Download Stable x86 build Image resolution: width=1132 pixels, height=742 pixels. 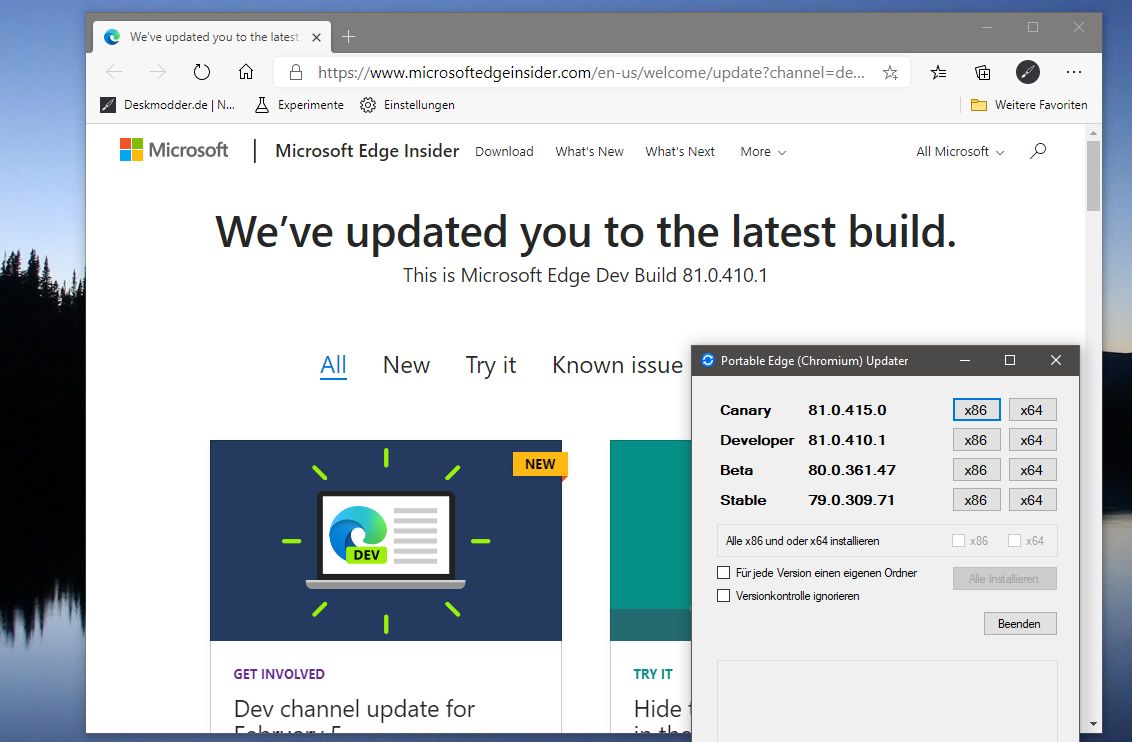click(976, 500)
